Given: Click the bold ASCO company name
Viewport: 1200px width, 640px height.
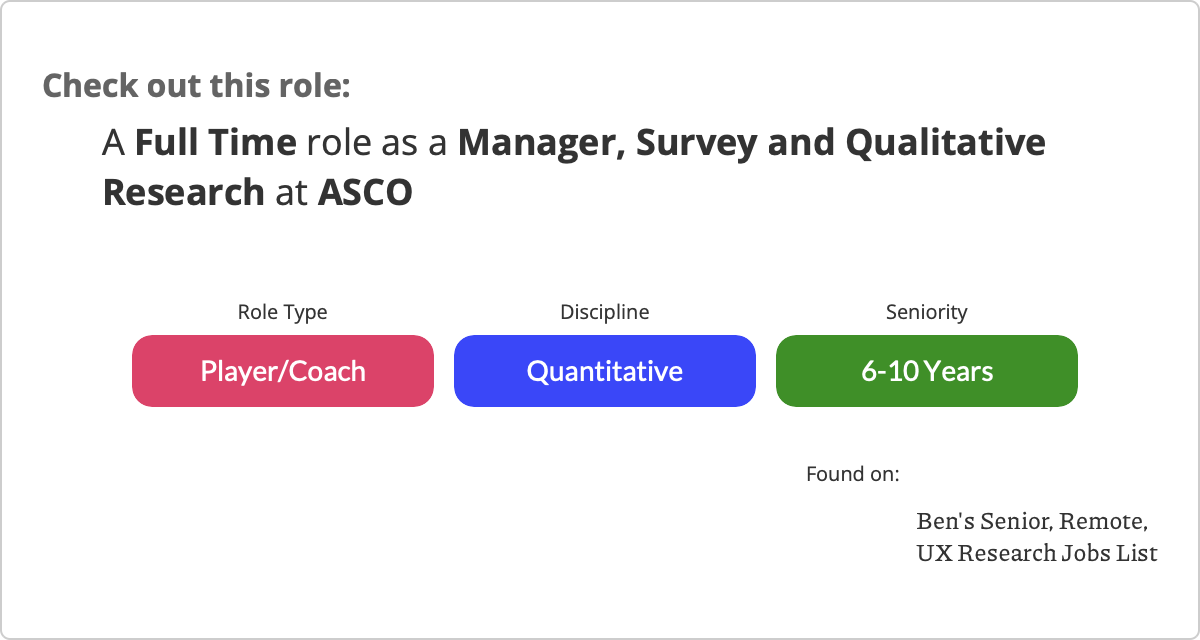Looking at the screenshot, I should tap(365, 193).
